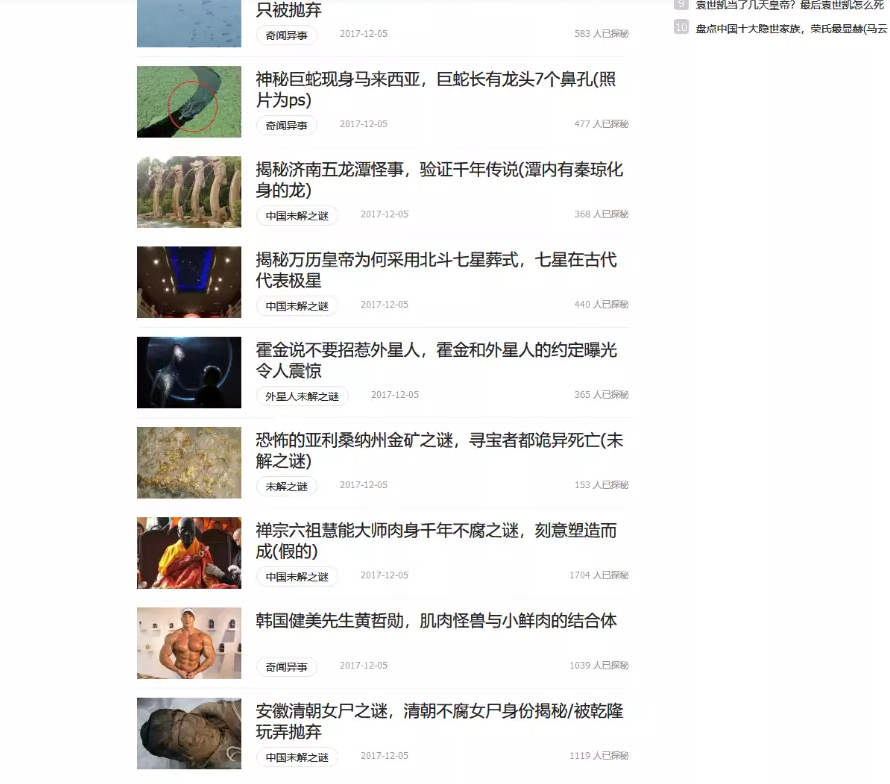Click the 1039 人已探秘 view count

pyautogui.click(x=599, y=665)
